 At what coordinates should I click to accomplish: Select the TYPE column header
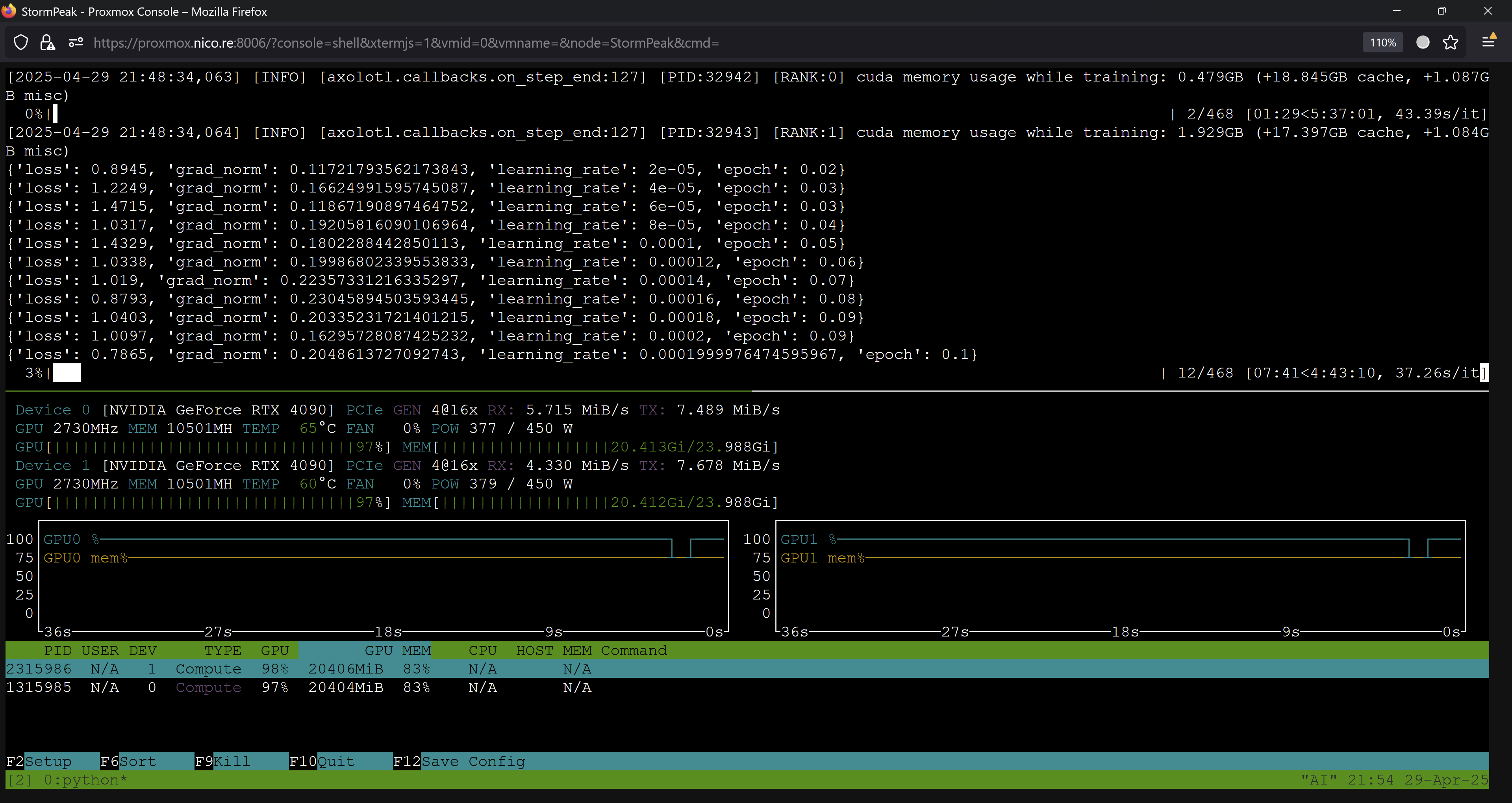[222, 650]
